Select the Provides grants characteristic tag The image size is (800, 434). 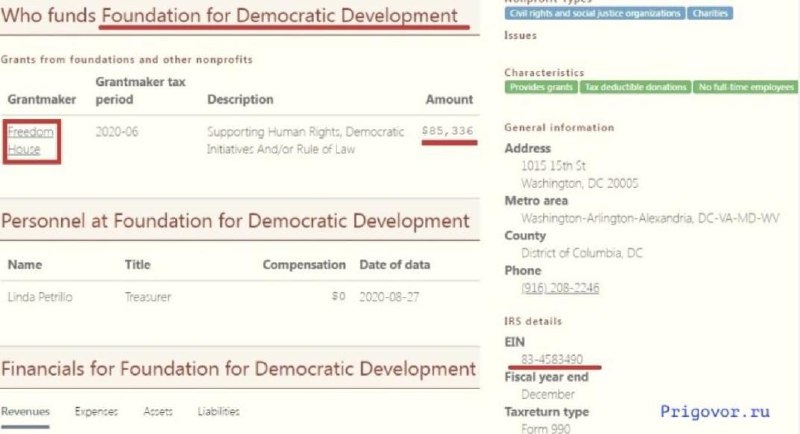(x=541, y=87)
